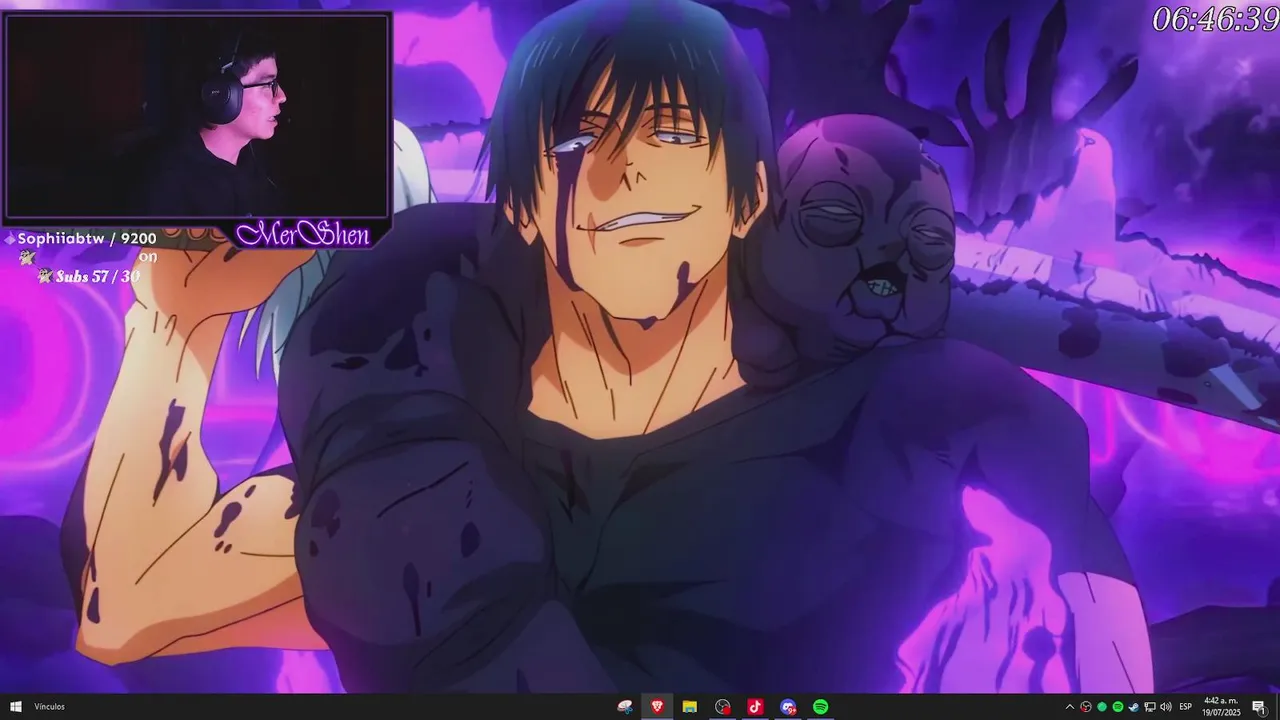Click the Steam icon in the system tray

tap(1134, 707)
